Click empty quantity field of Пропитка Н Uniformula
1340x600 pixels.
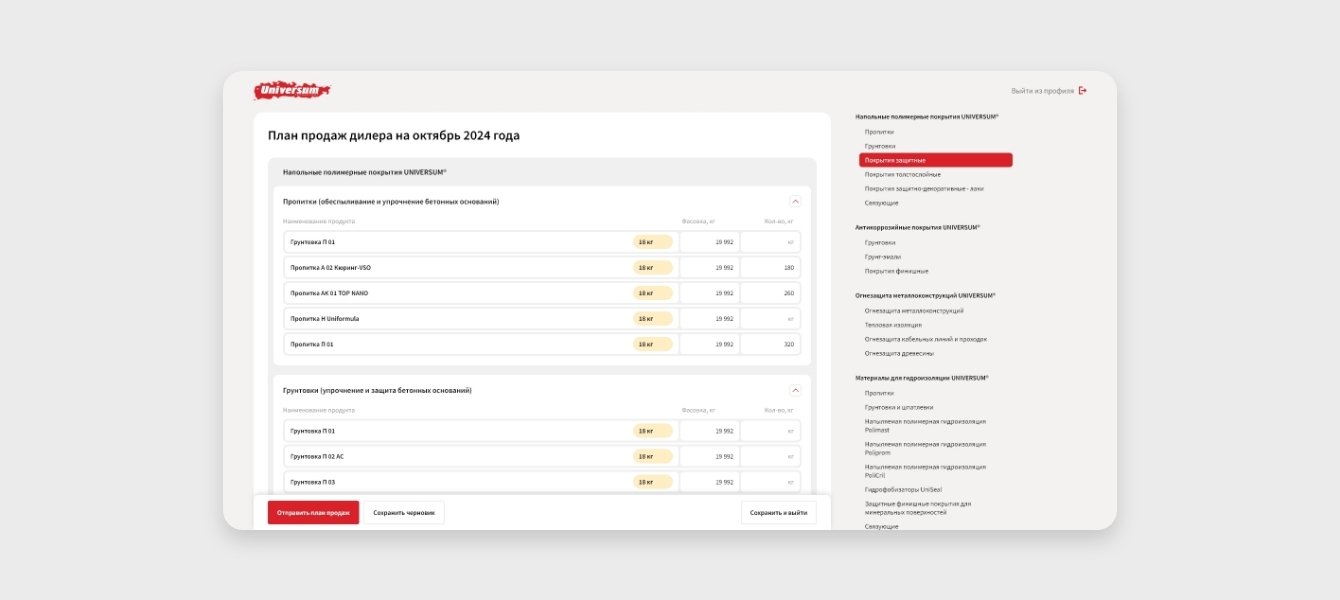tap(770, 319)
